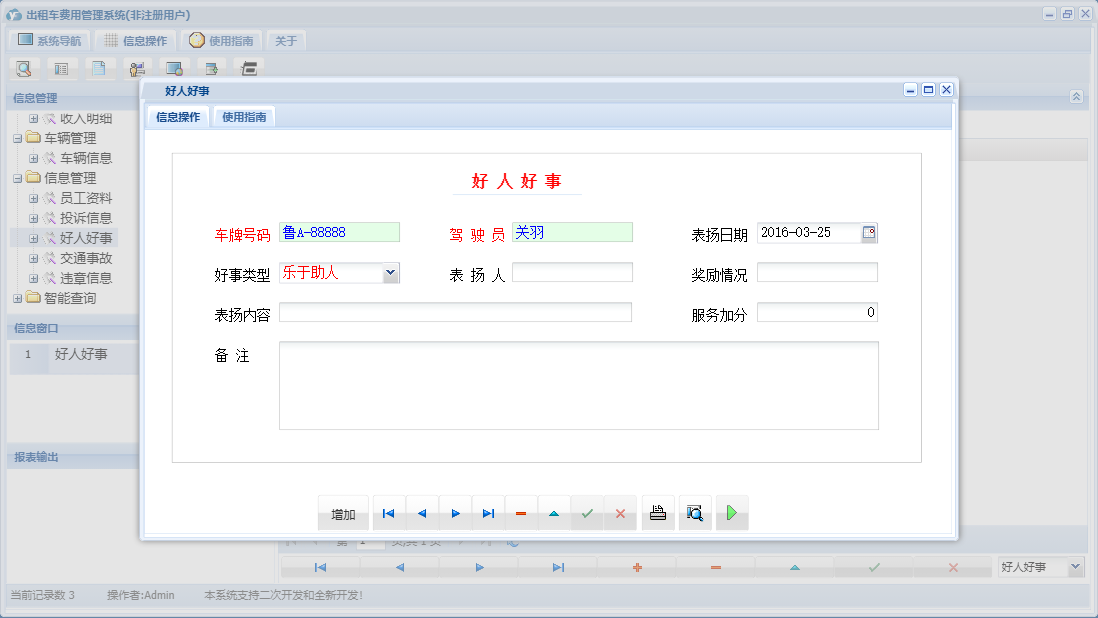Screen dimensions: 1098x618
Task: Click the export arrow icon in main toolbar
Action: coord(211,69)
